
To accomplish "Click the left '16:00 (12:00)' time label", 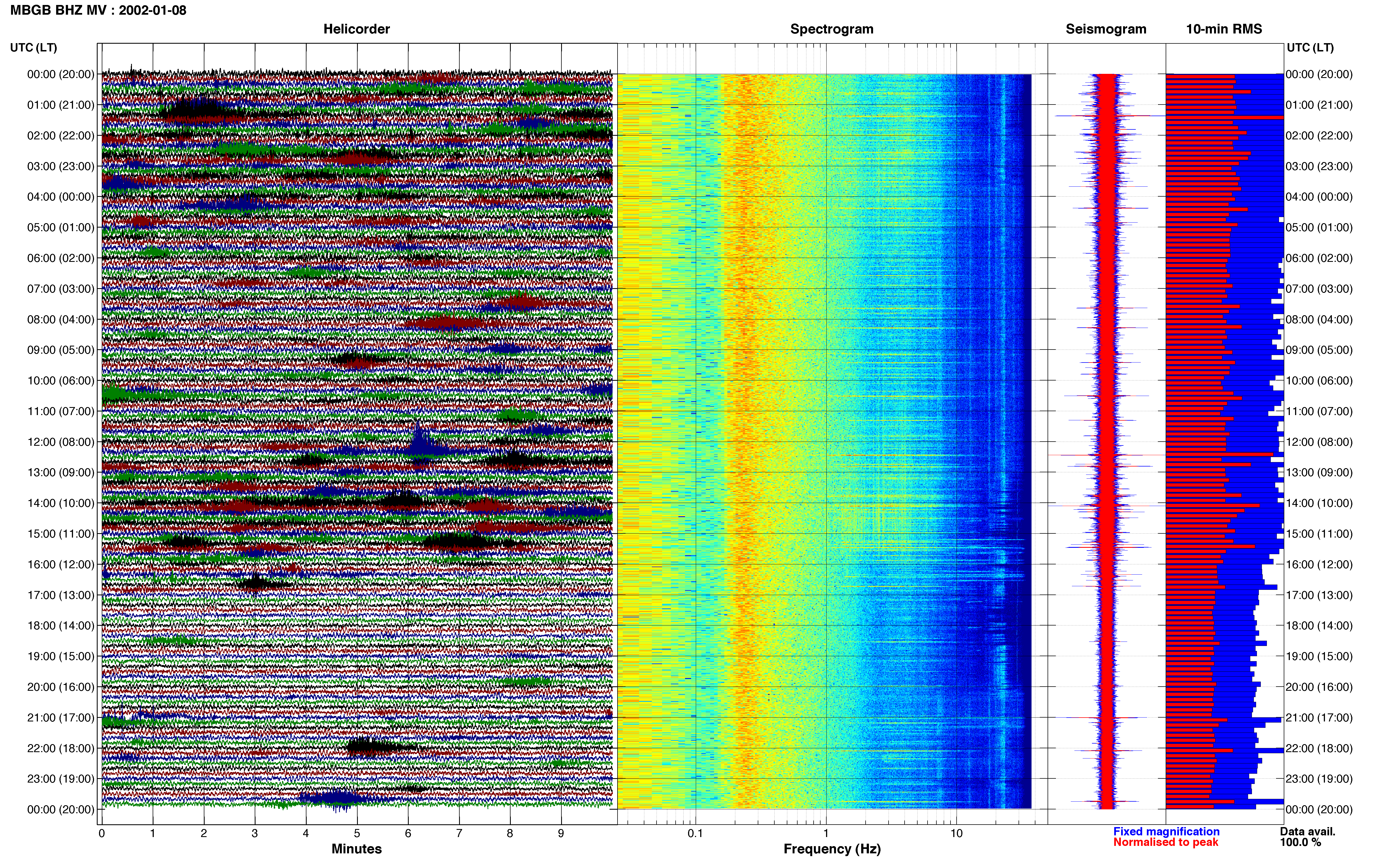I will tap(61, 564).
